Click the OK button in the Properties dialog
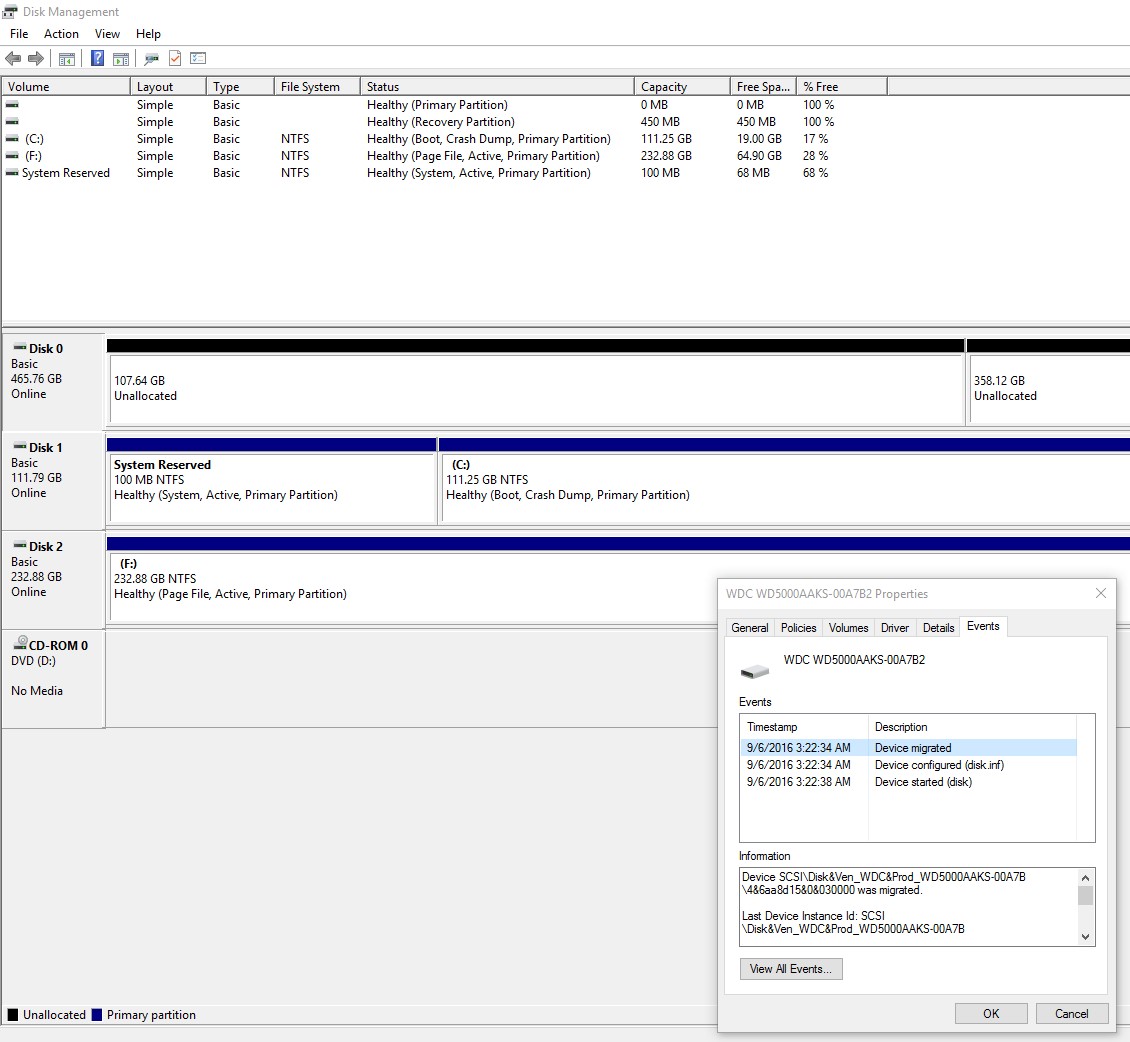1130x1042 pixels. [990, 1013]
